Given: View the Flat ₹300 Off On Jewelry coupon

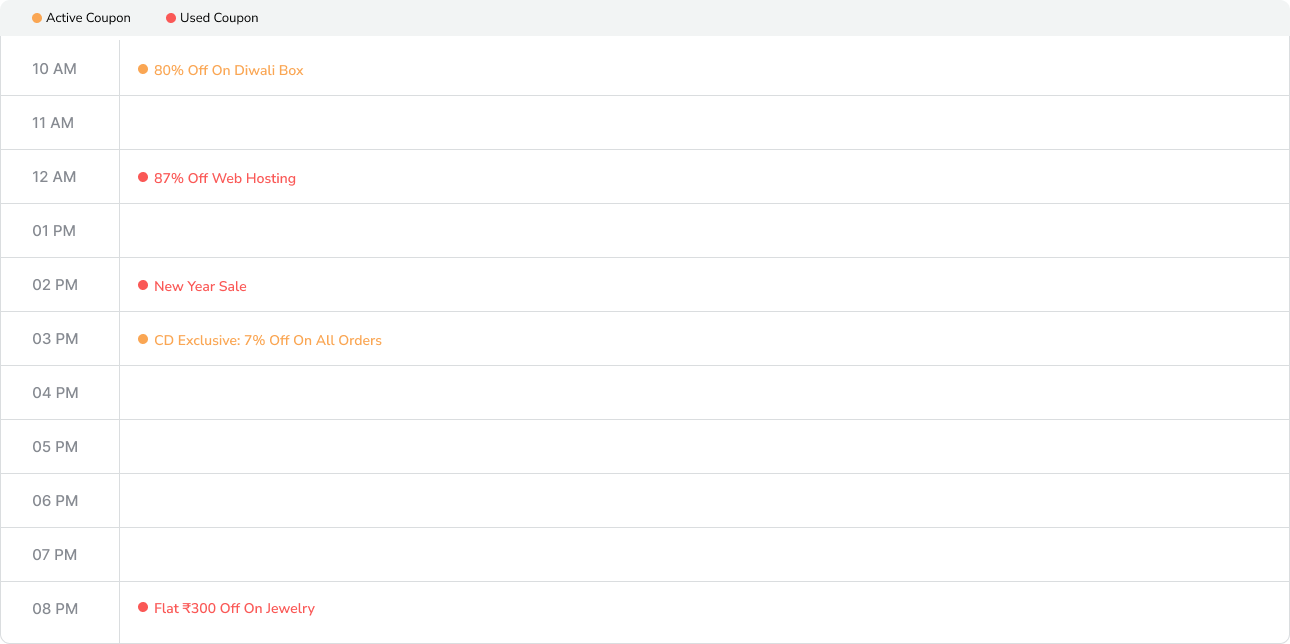Looking at the screenshot, I should (234, 608).
